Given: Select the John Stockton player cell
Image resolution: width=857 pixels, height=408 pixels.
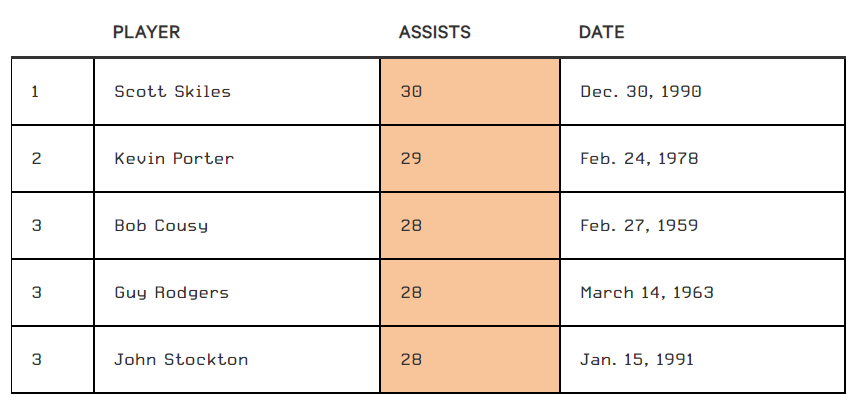Looking at the screenshot, I should [181, 360].
